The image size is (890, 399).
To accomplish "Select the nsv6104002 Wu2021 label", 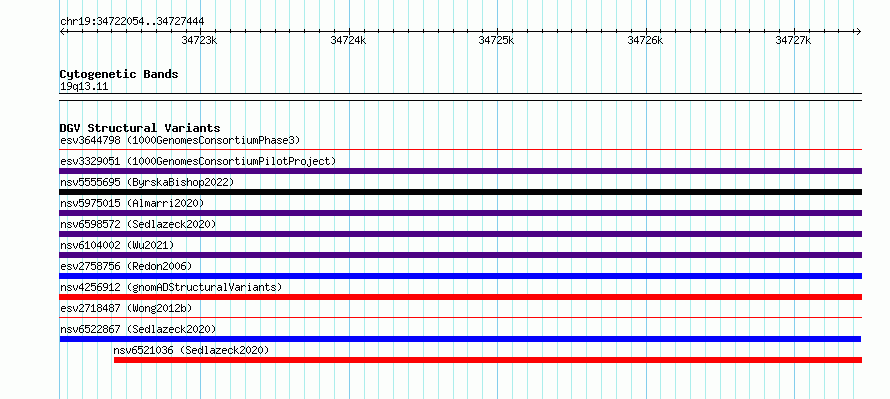I will (117, 245).
